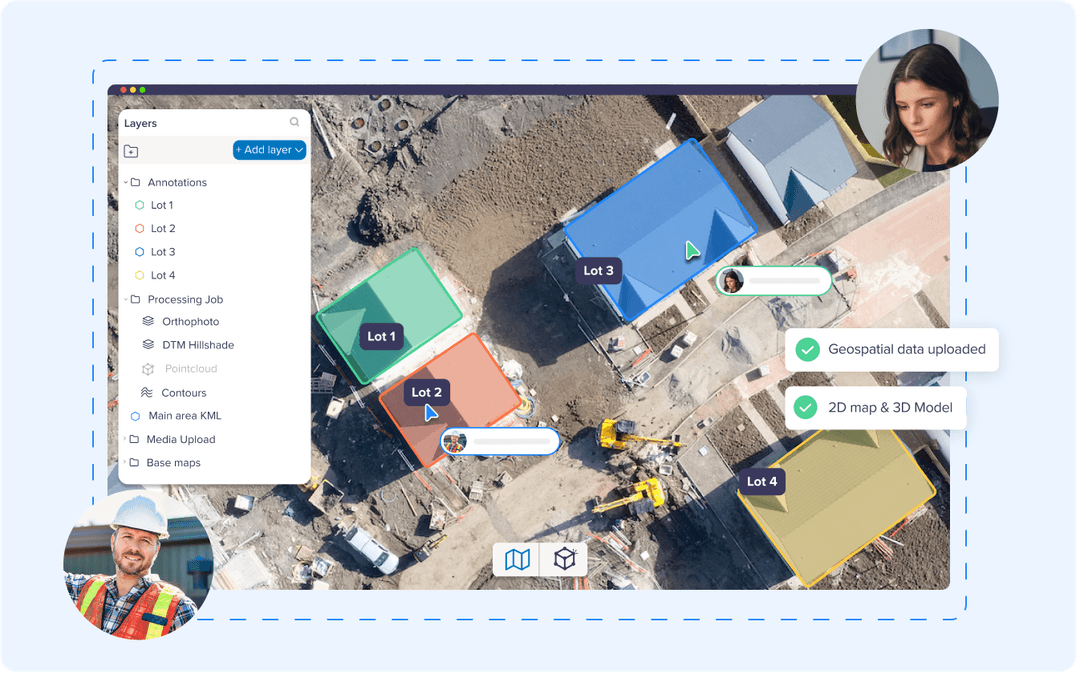Click the Lot 1 map label

[x=382, y=337]
